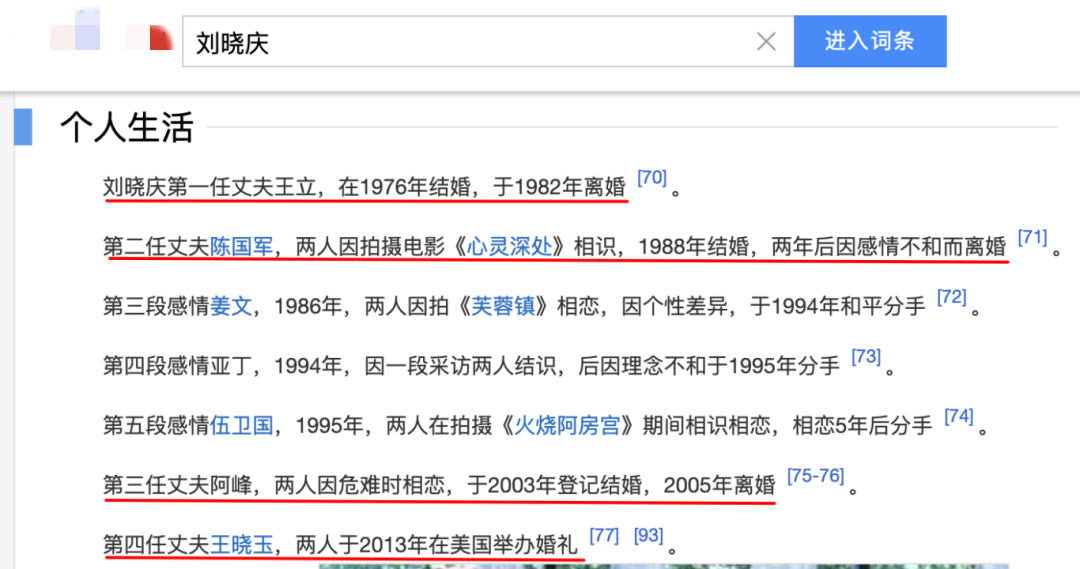Open citation reference [77]

pyautogui.click(x=604, y=536)
